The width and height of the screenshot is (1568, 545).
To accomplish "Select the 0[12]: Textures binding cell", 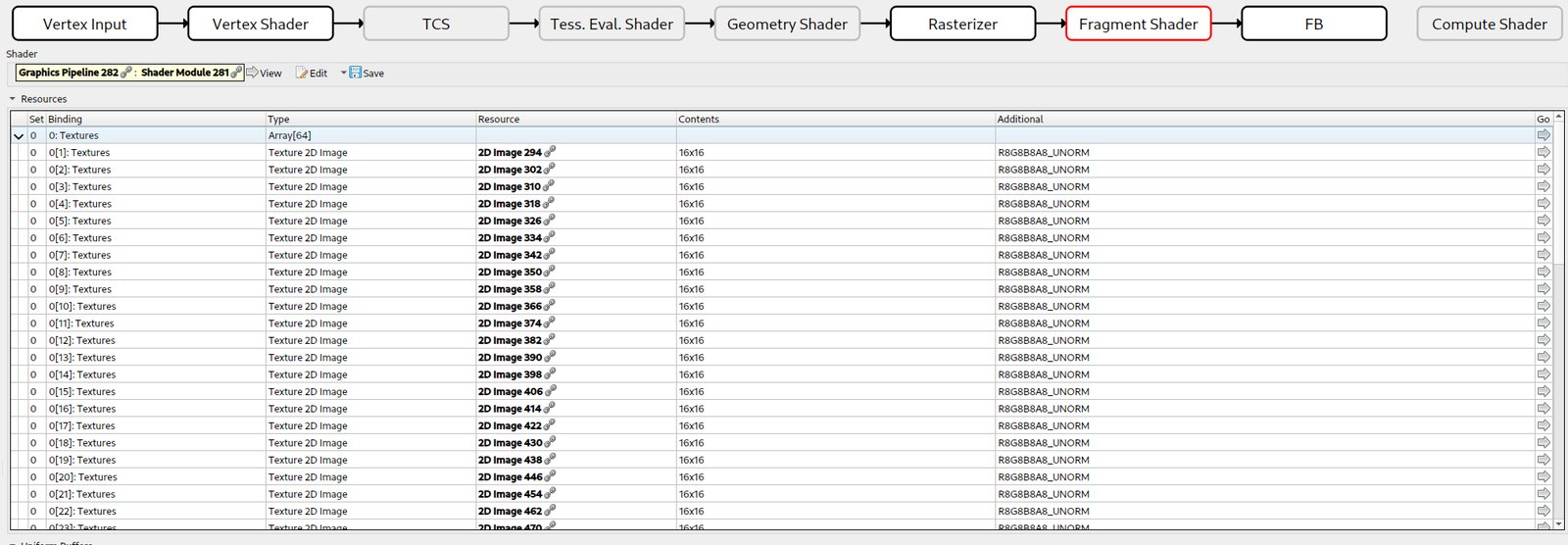I will 155,340.
